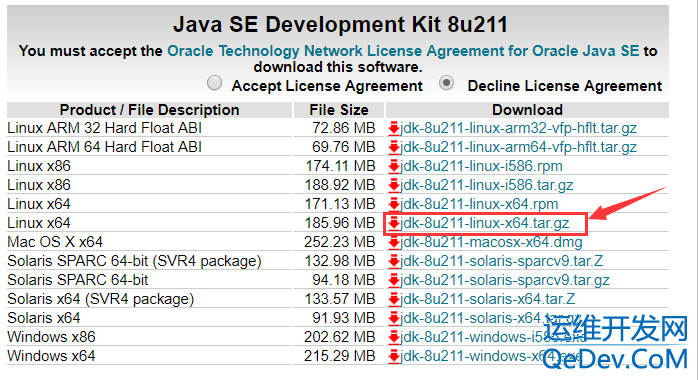Click the 202.62 MB file size
The image size is (698, 380).
coord(340,337)
